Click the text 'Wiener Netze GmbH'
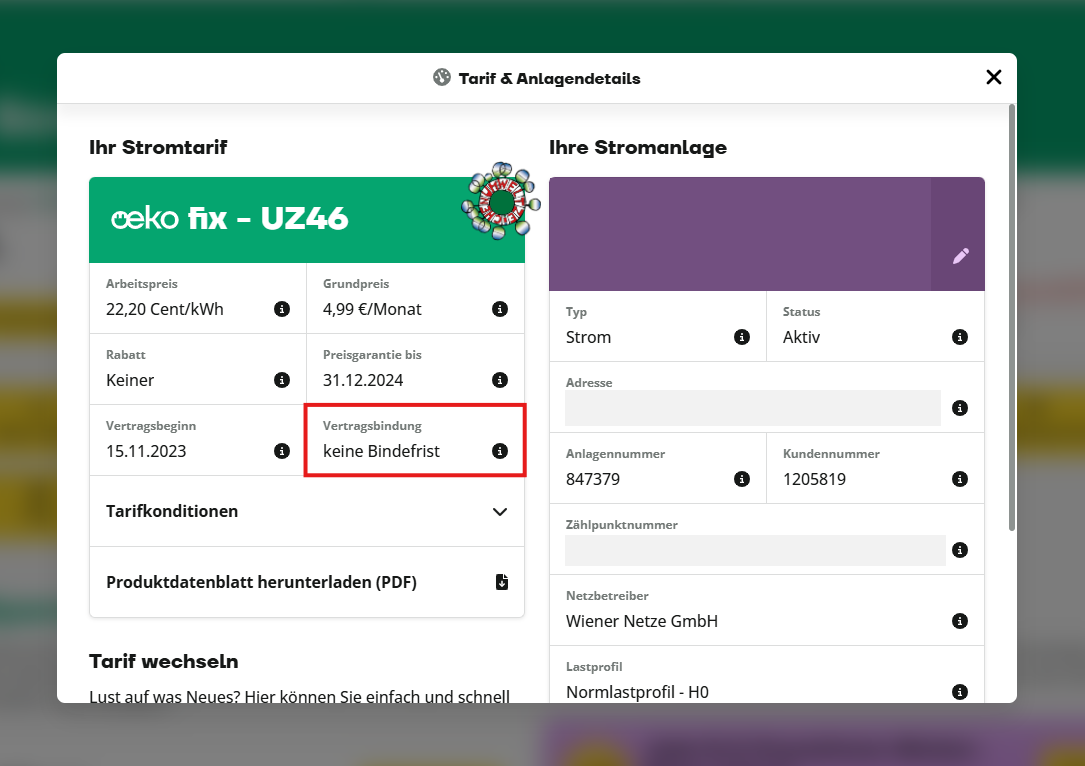This screenshot has height=766, width=1085. pos(642,621)
